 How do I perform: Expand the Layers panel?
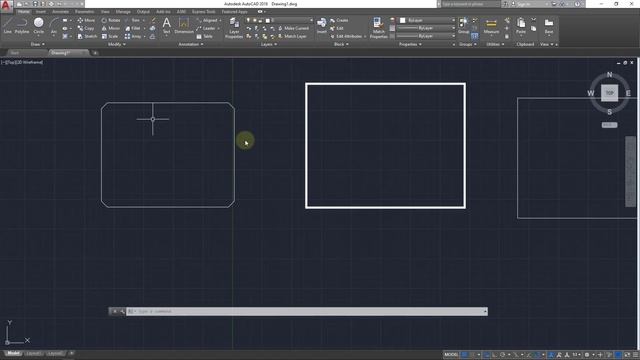coord(269,44)
